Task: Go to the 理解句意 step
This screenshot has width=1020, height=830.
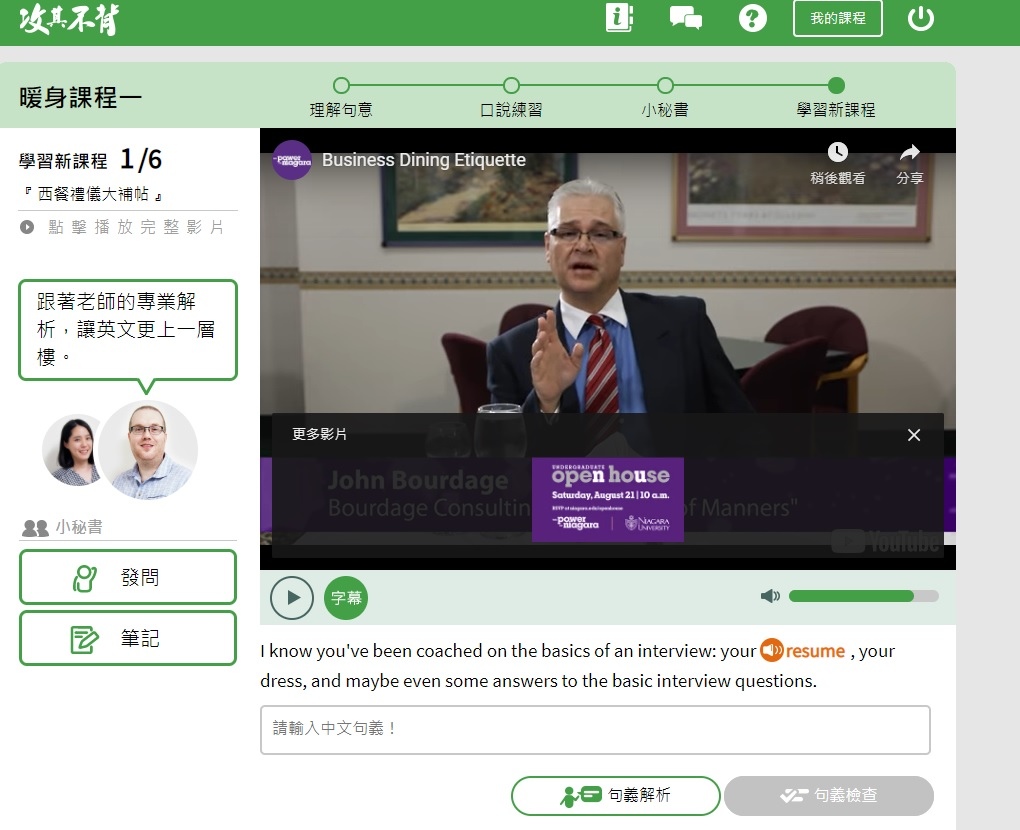Action: [341, 98]
